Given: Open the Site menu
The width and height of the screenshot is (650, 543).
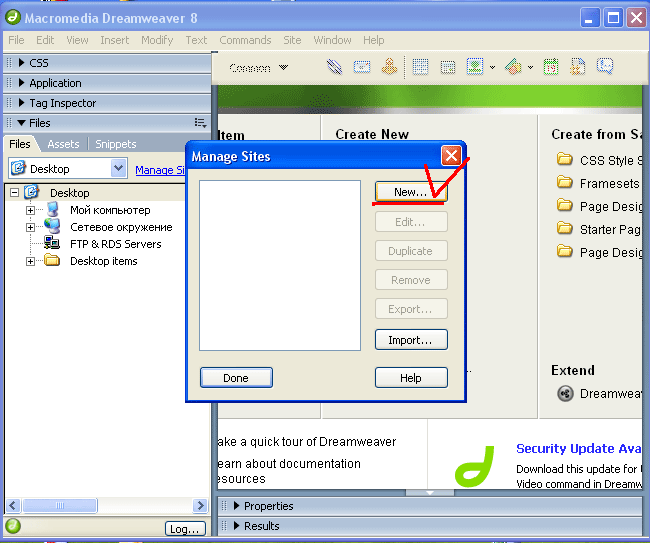Looking at the screenshot, I should click(292, 40).
